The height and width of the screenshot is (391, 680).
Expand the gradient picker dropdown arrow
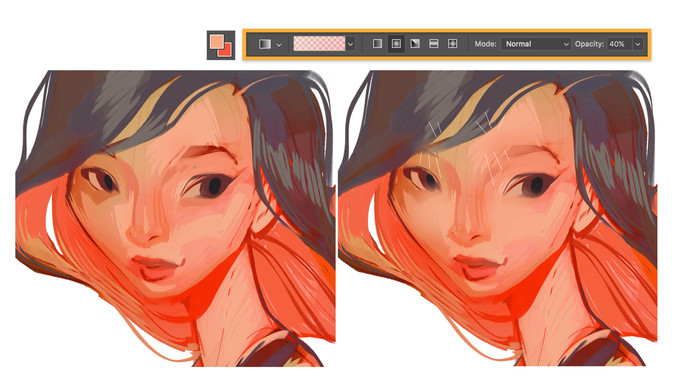[350, 44]
